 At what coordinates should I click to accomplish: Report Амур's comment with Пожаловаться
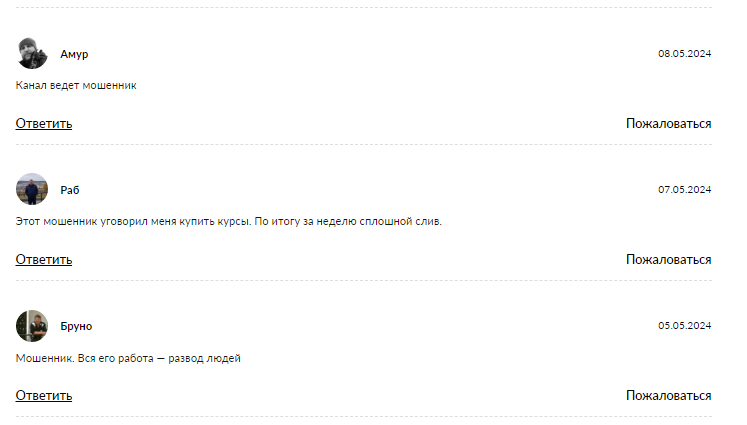click(668, 124)
